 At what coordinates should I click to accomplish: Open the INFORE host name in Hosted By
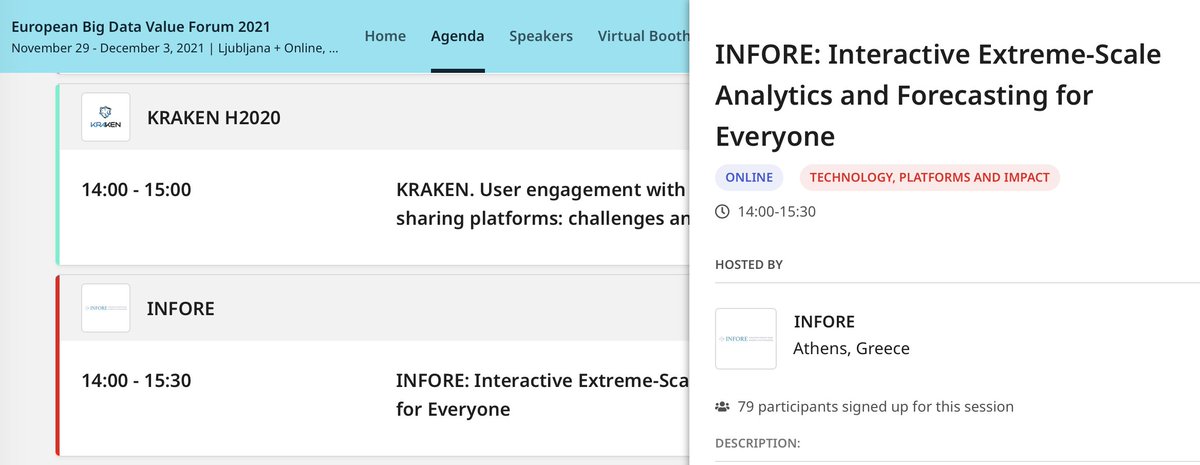[x=824, y=322]
